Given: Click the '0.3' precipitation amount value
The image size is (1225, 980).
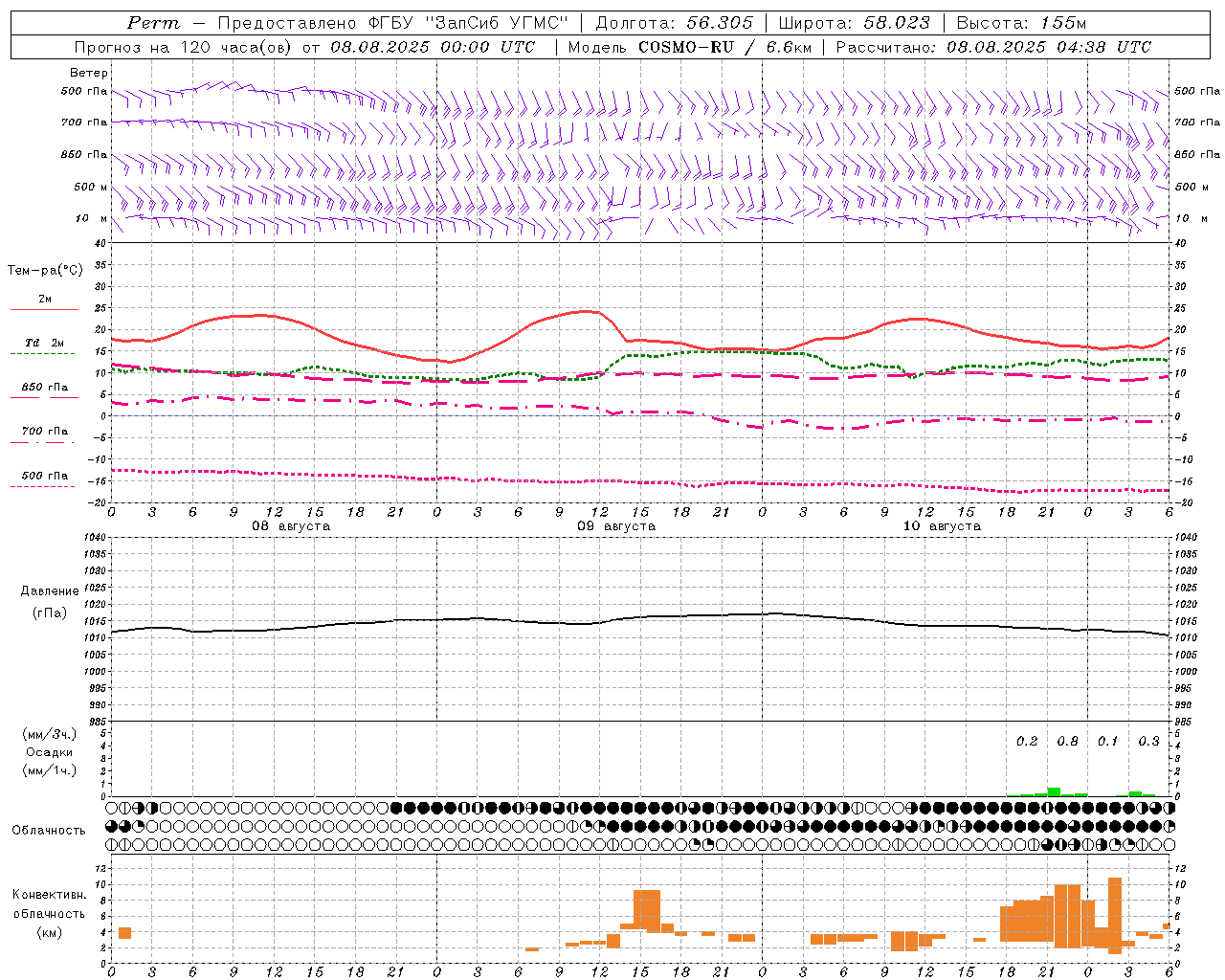Looking at the screenshot, I should tap(1148, 741).
